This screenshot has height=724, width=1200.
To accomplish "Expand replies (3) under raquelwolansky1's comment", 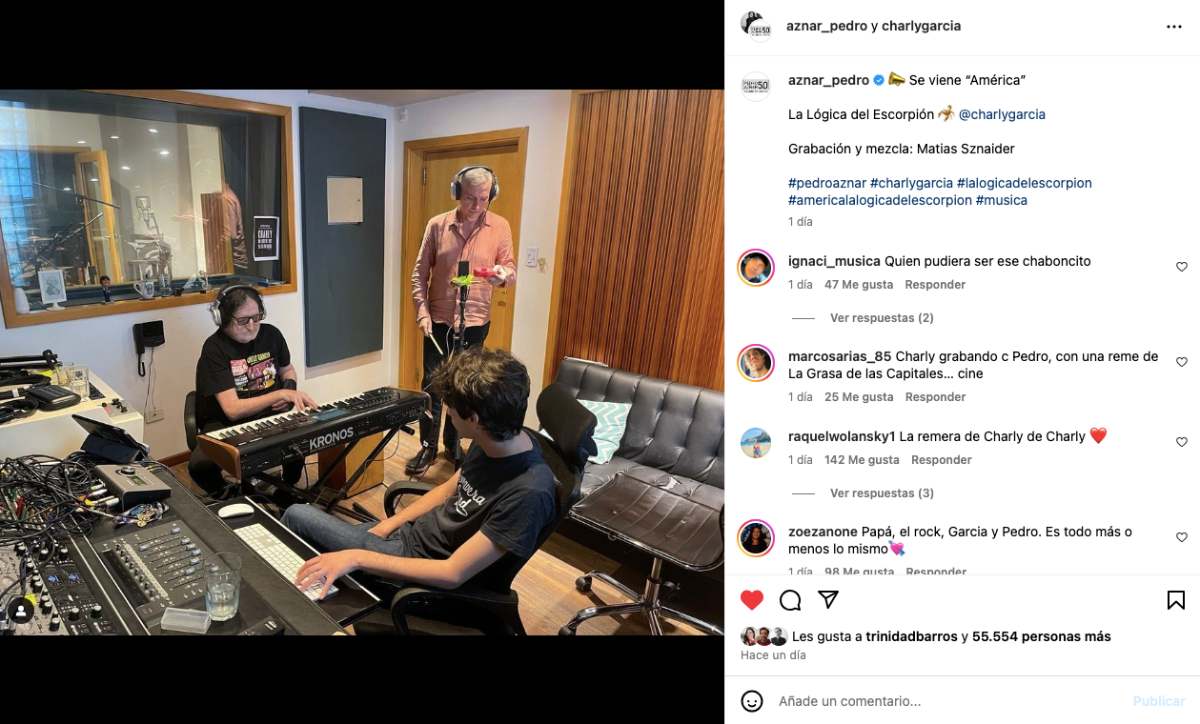I will (x=881, y=493).
